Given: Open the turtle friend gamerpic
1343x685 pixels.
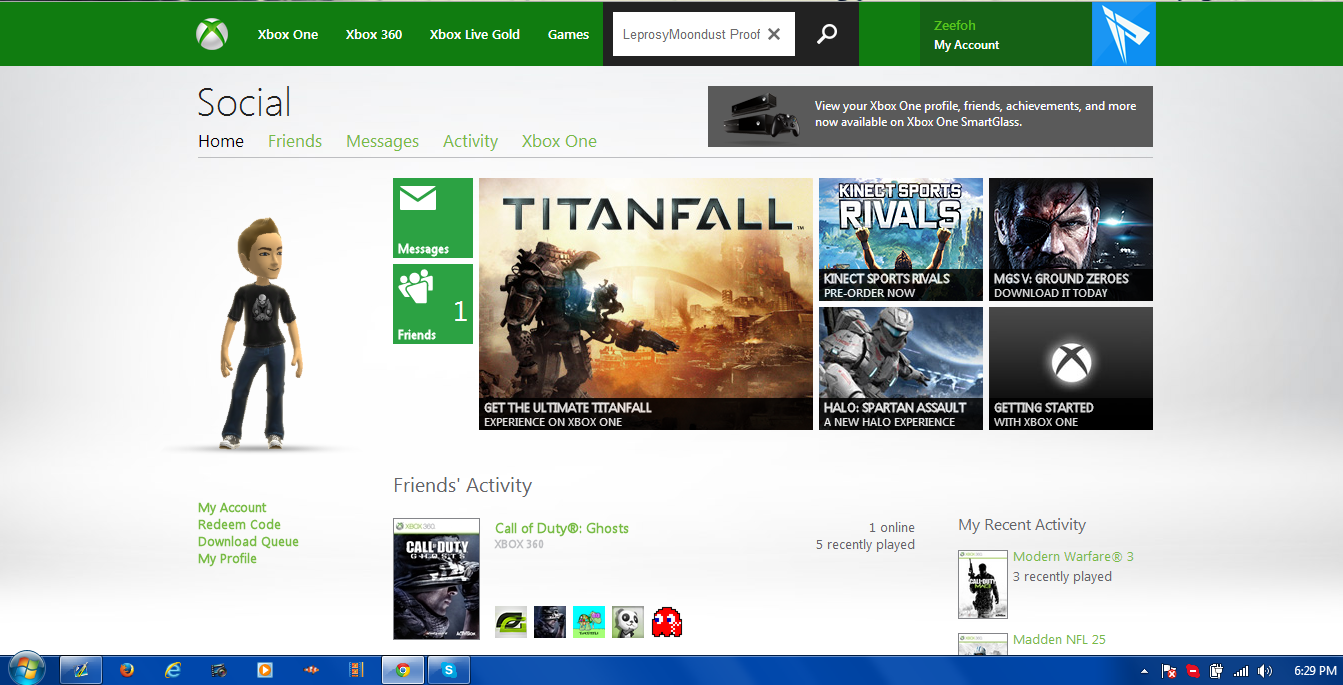Looking at the screenshot, I should click(589, 622).
